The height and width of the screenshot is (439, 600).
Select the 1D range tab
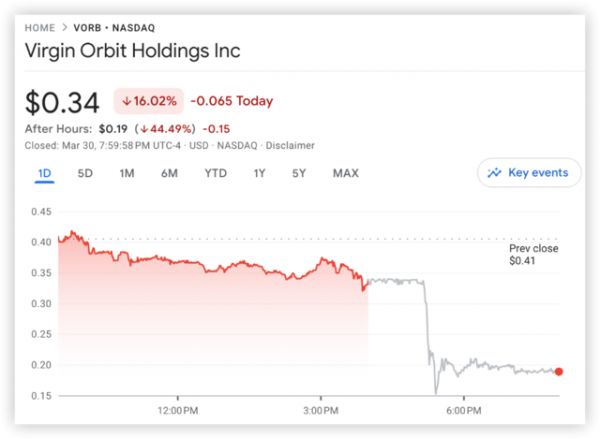point(44,173)
